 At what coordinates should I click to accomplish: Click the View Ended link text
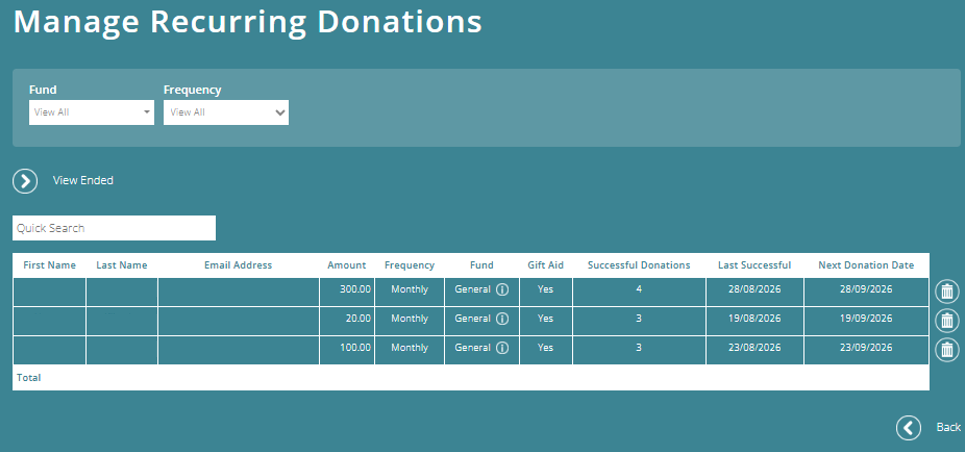(x=83, y=181)
